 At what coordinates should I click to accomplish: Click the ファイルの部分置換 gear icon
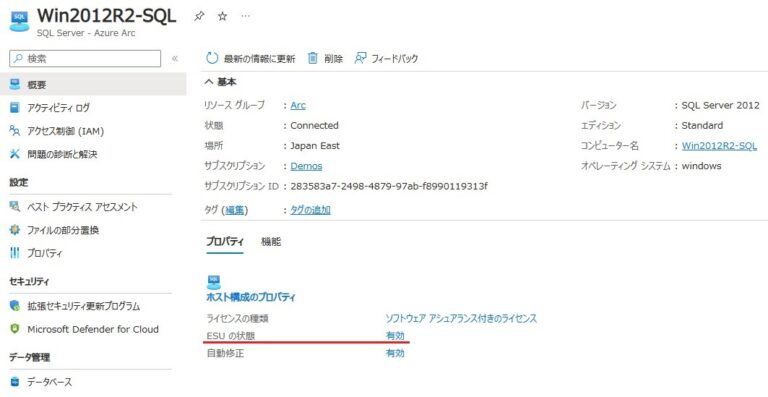(x=15, y=230)
